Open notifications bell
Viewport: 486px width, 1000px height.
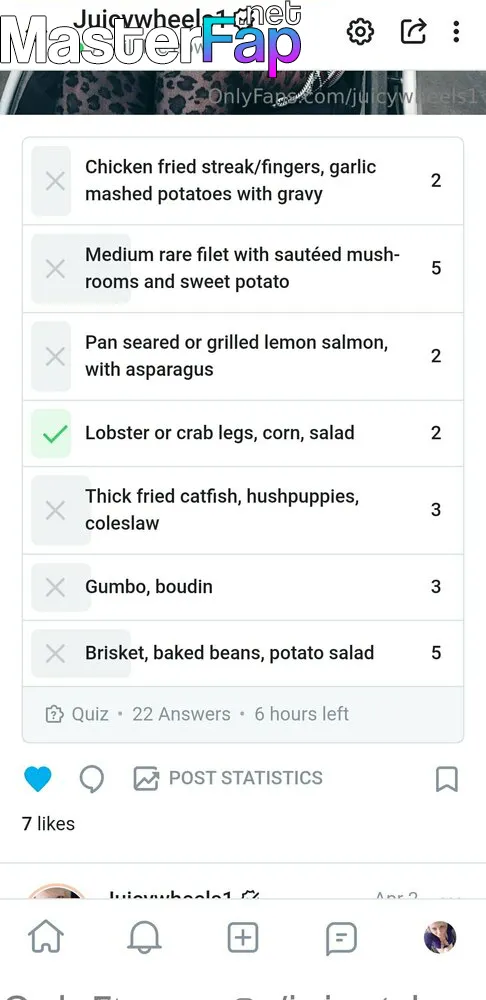(x=144, y=938)
